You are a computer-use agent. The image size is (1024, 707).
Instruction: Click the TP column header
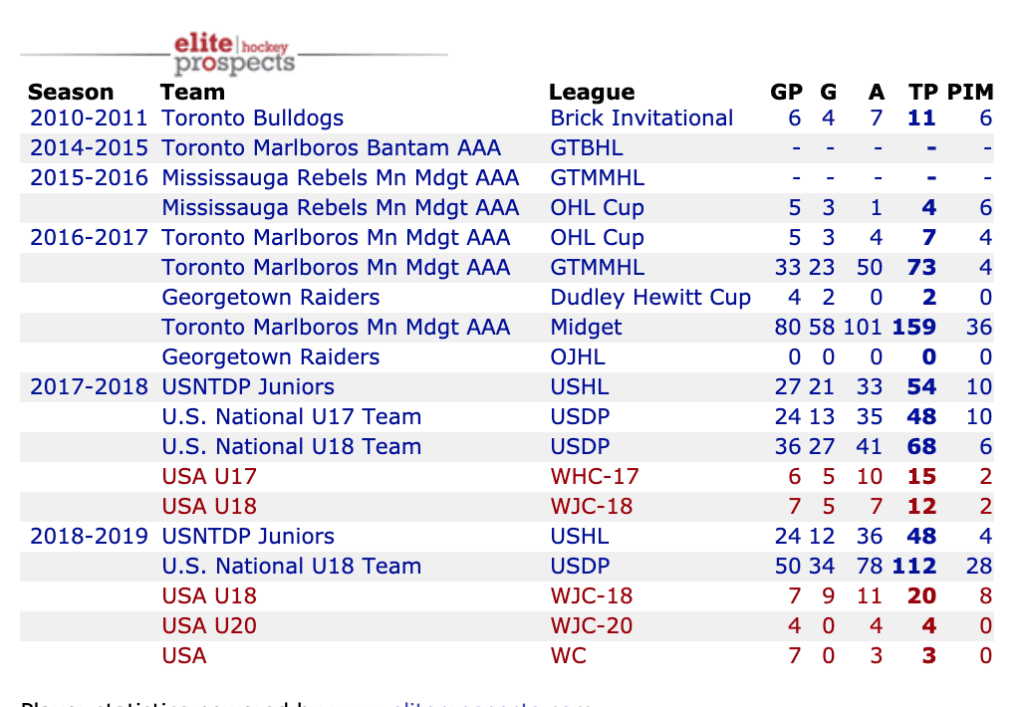922,92
